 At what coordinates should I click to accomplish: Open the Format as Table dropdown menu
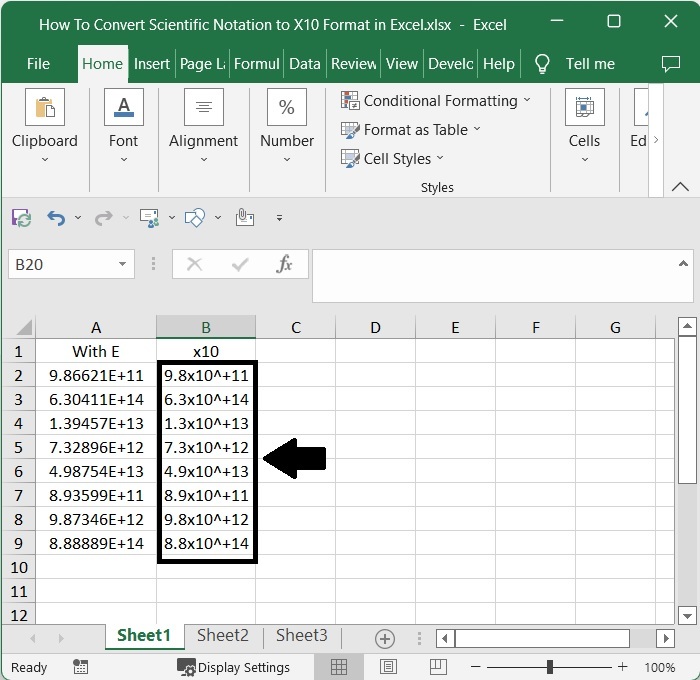pos(477,129)
